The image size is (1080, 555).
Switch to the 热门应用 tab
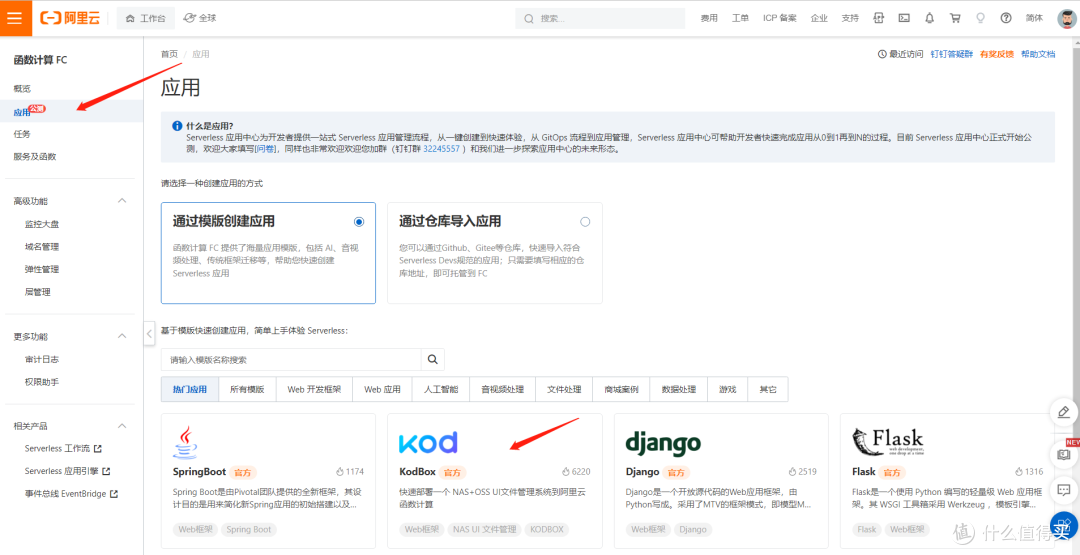pyautogui.click(x=189, y=389)
